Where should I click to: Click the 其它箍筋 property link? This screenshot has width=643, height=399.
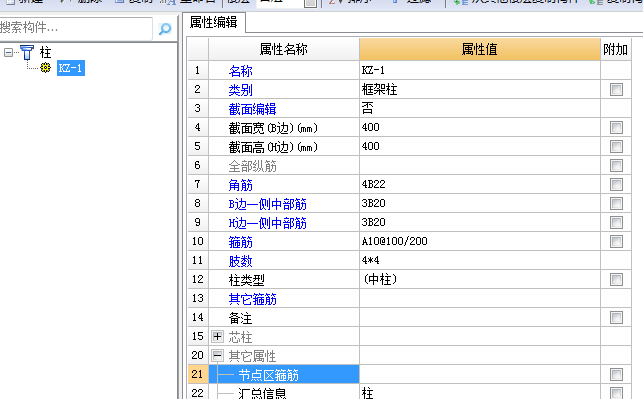pos(253,299)
